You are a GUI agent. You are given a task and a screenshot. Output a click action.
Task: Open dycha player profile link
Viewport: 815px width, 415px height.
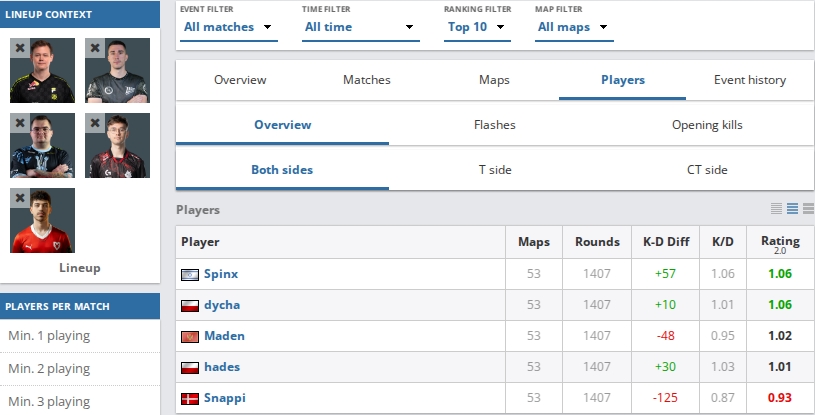pos(222,305)
